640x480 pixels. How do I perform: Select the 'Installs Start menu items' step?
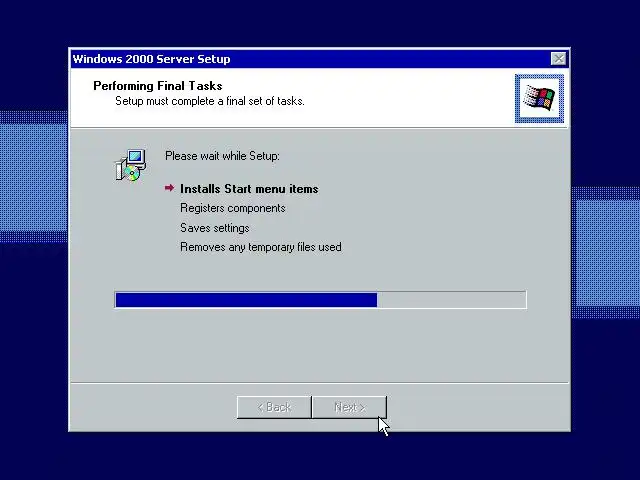249,189
